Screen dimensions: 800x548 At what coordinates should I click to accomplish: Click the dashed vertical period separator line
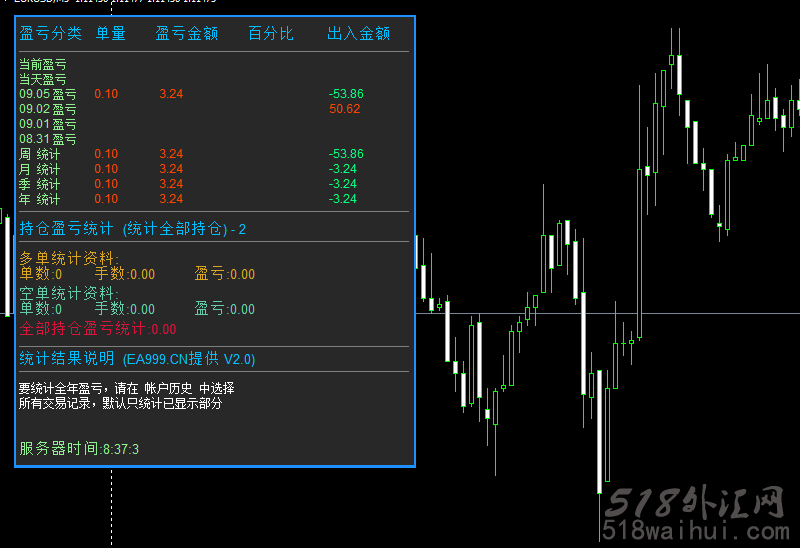[x=111, y=500]
